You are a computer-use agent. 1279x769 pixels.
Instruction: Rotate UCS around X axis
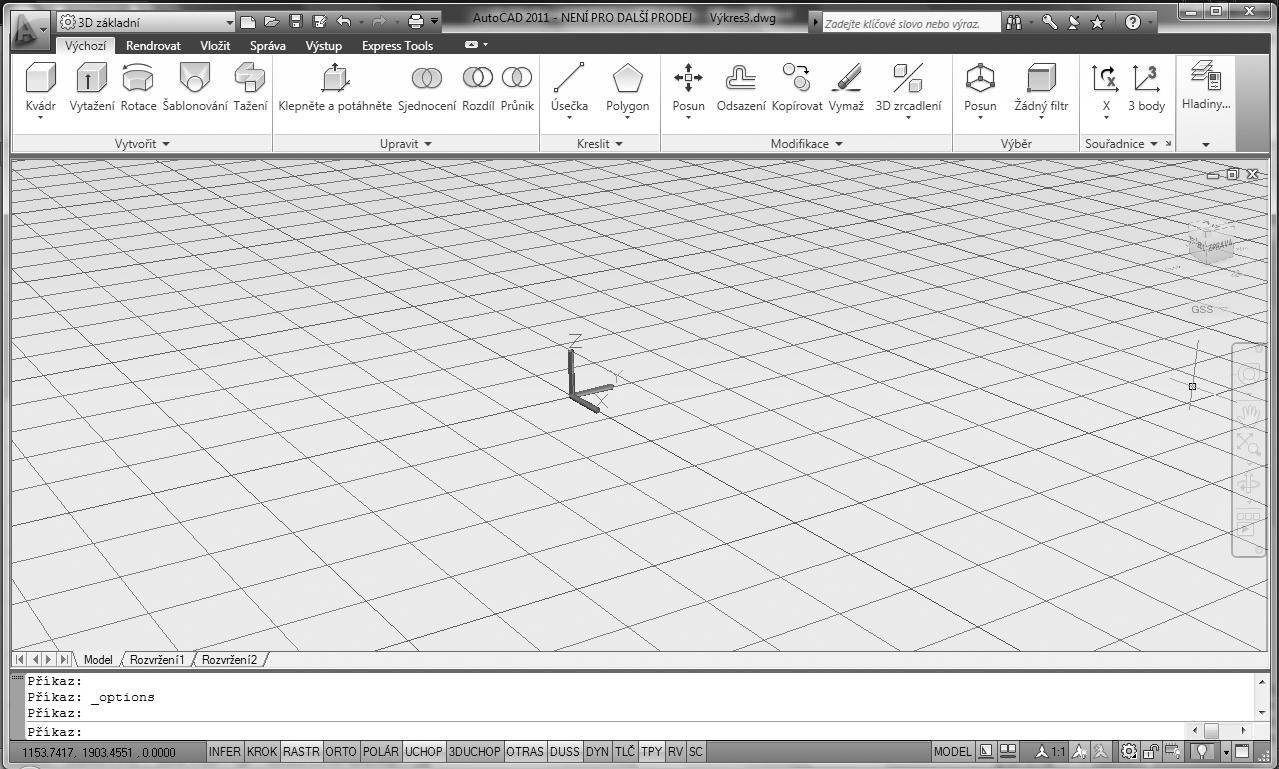1106,88
